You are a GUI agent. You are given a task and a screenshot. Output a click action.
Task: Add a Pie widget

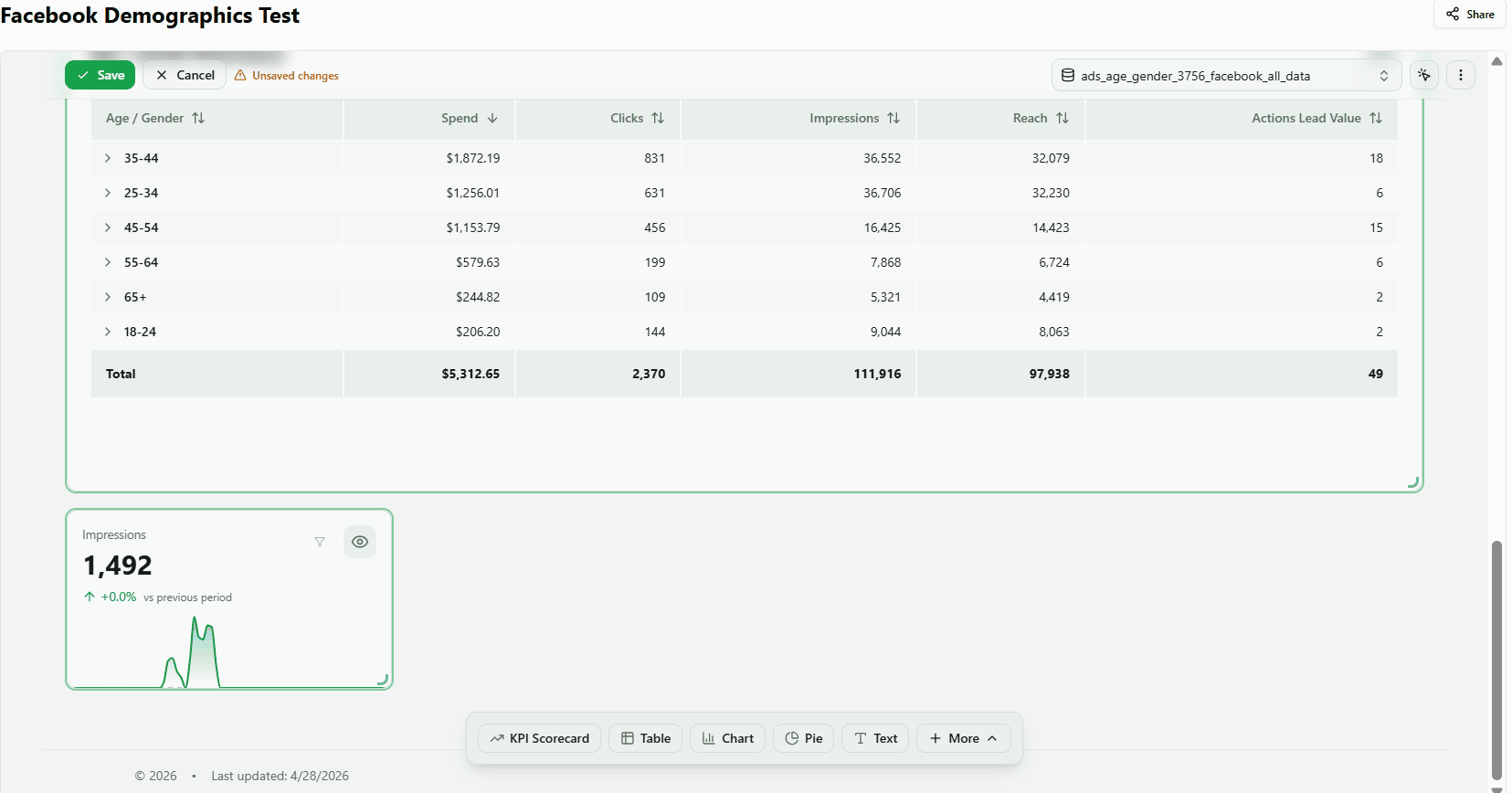pos(804,738)
